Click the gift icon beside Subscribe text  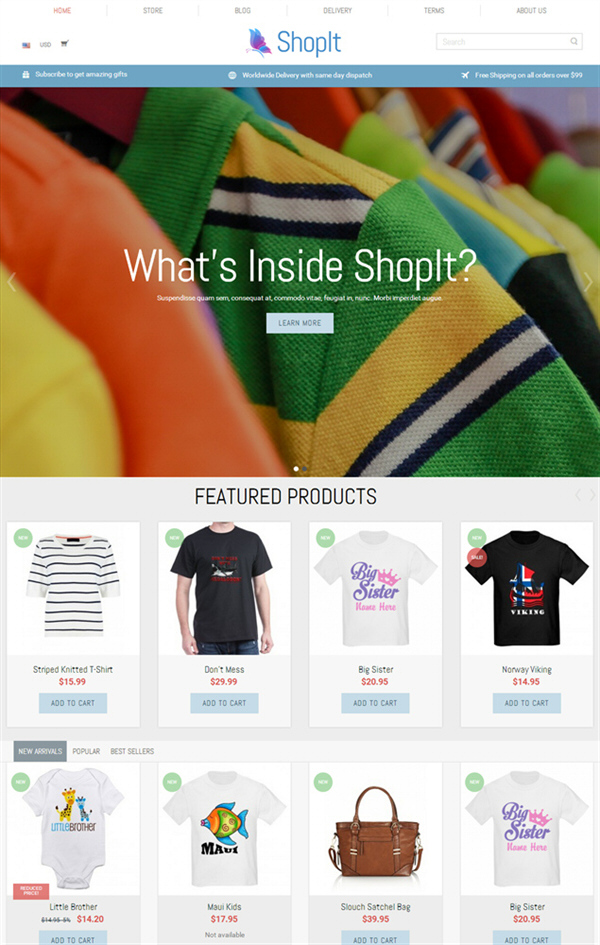tap(26, 75)
